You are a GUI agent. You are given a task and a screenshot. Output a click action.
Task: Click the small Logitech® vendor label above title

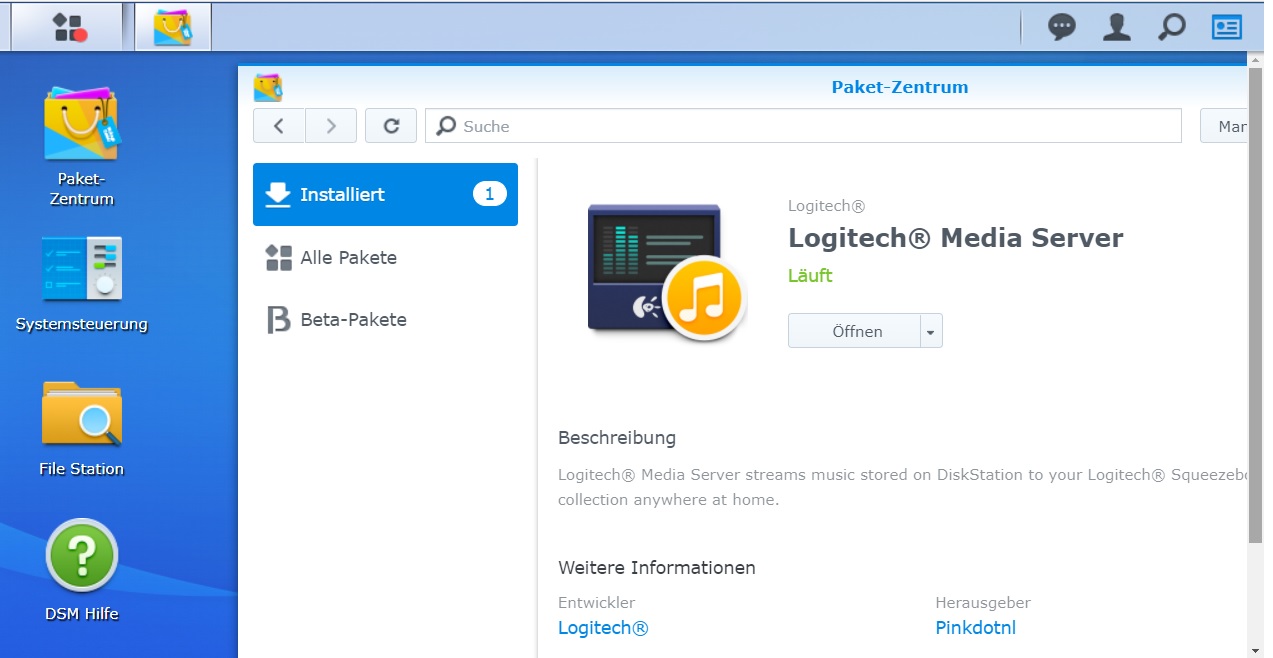826,206
